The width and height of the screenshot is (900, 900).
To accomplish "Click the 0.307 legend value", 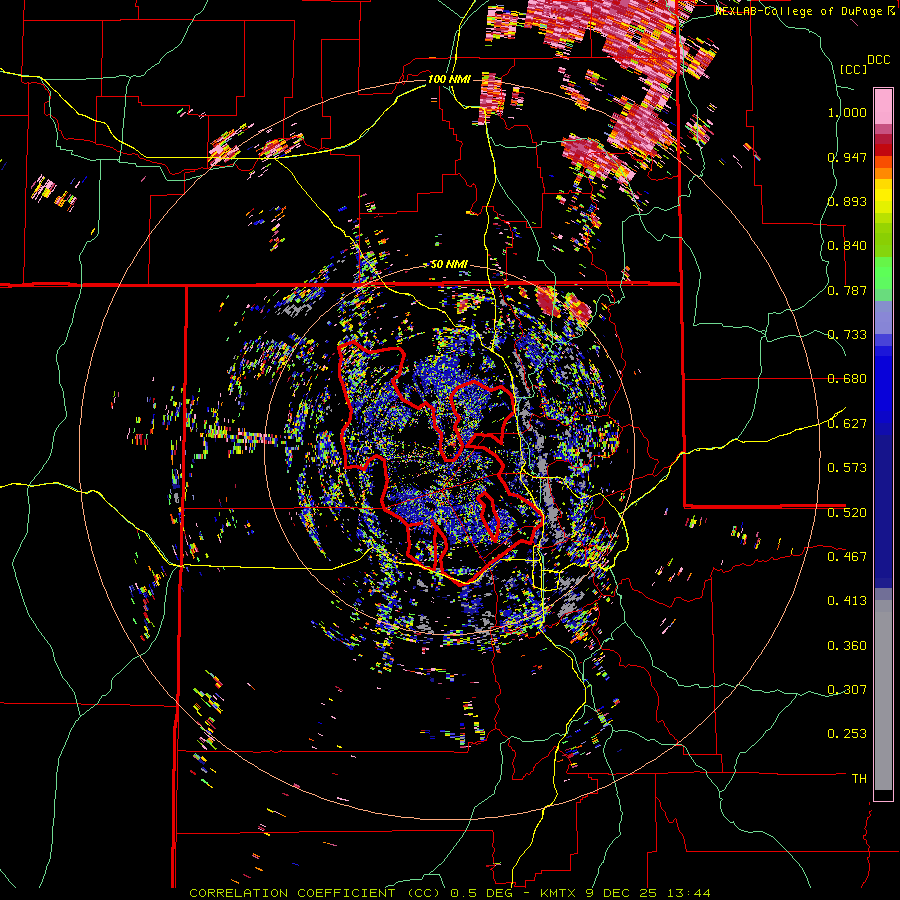I will (847, 690).
